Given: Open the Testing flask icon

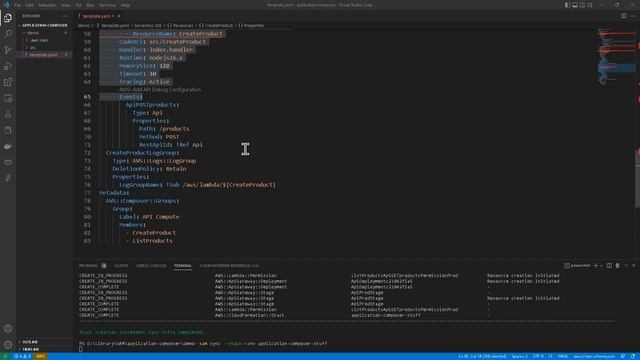Looking at the screenshot, I should tap(8, 114).
